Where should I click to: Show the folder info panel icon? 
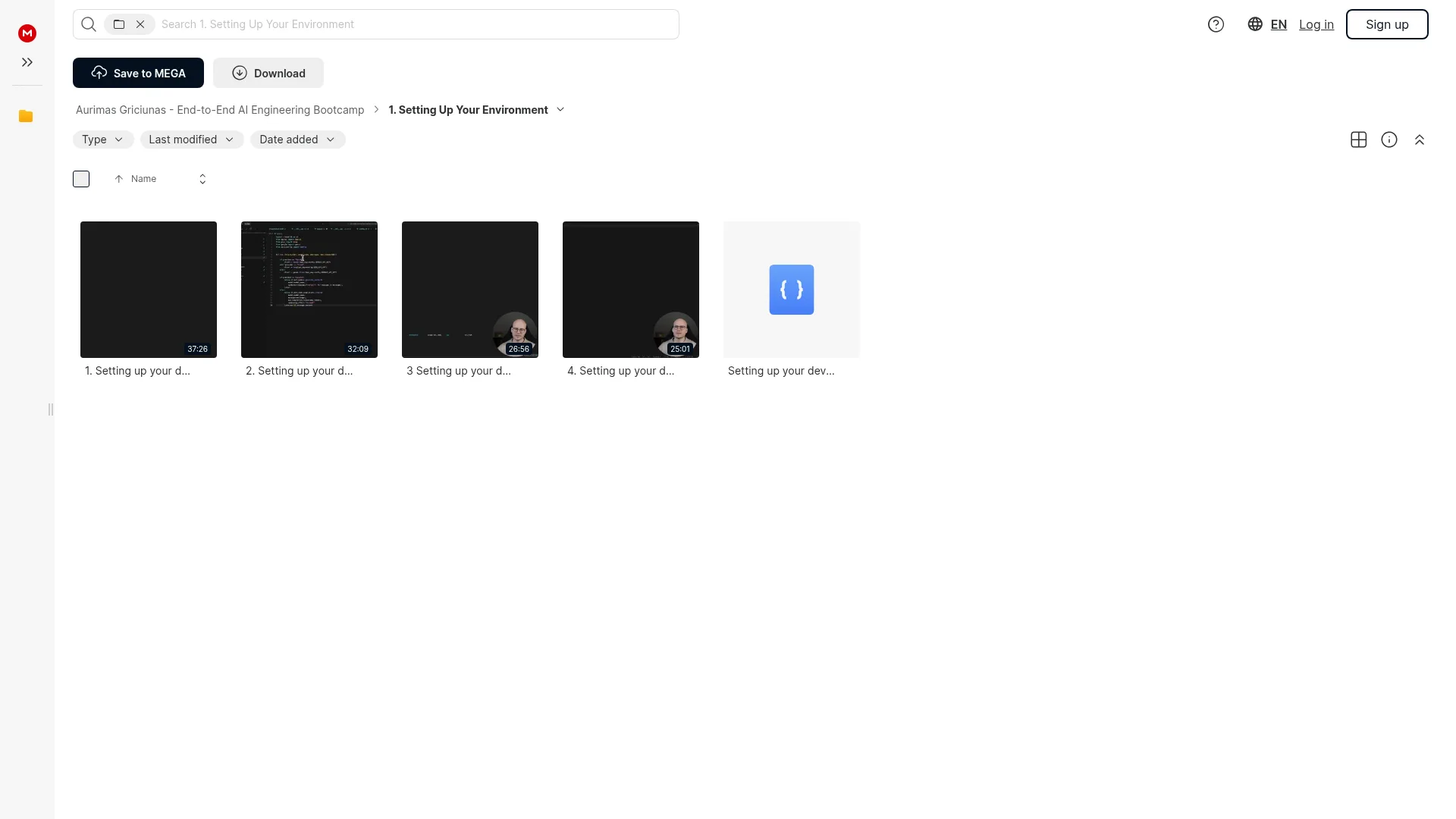click(x=1389, y=140)
